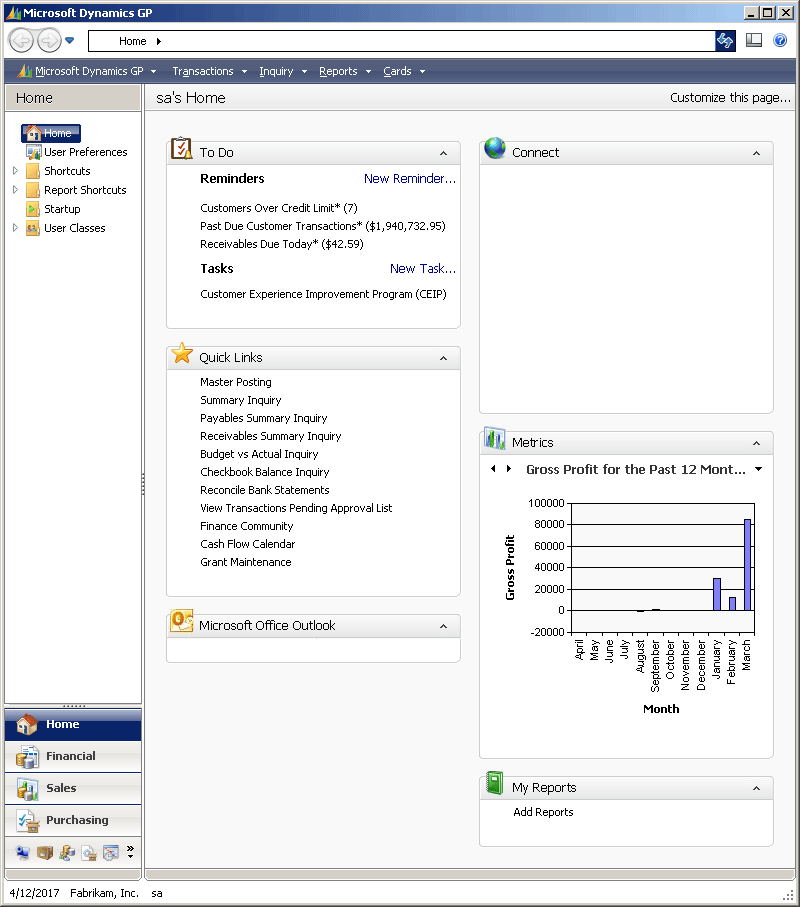
Task: Collapse the My Reports section
Action: pyautogui.click(x=757, y=788)
